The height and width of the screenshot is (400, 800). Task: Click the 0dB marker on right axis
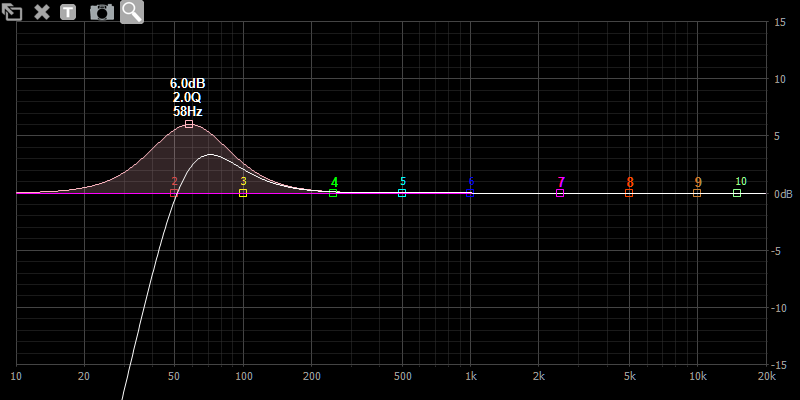[784, 194]
